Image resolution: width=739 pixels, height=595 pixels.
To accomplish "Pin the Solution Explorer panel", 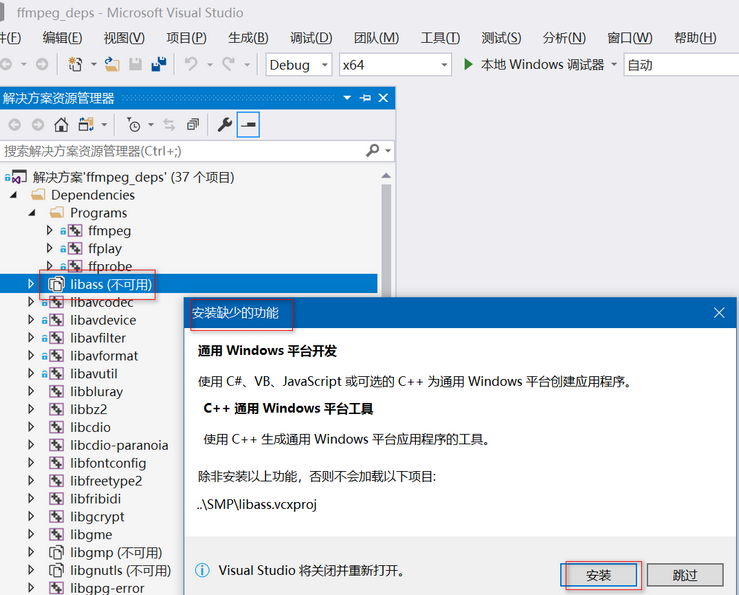I will [x=365, y=98].
